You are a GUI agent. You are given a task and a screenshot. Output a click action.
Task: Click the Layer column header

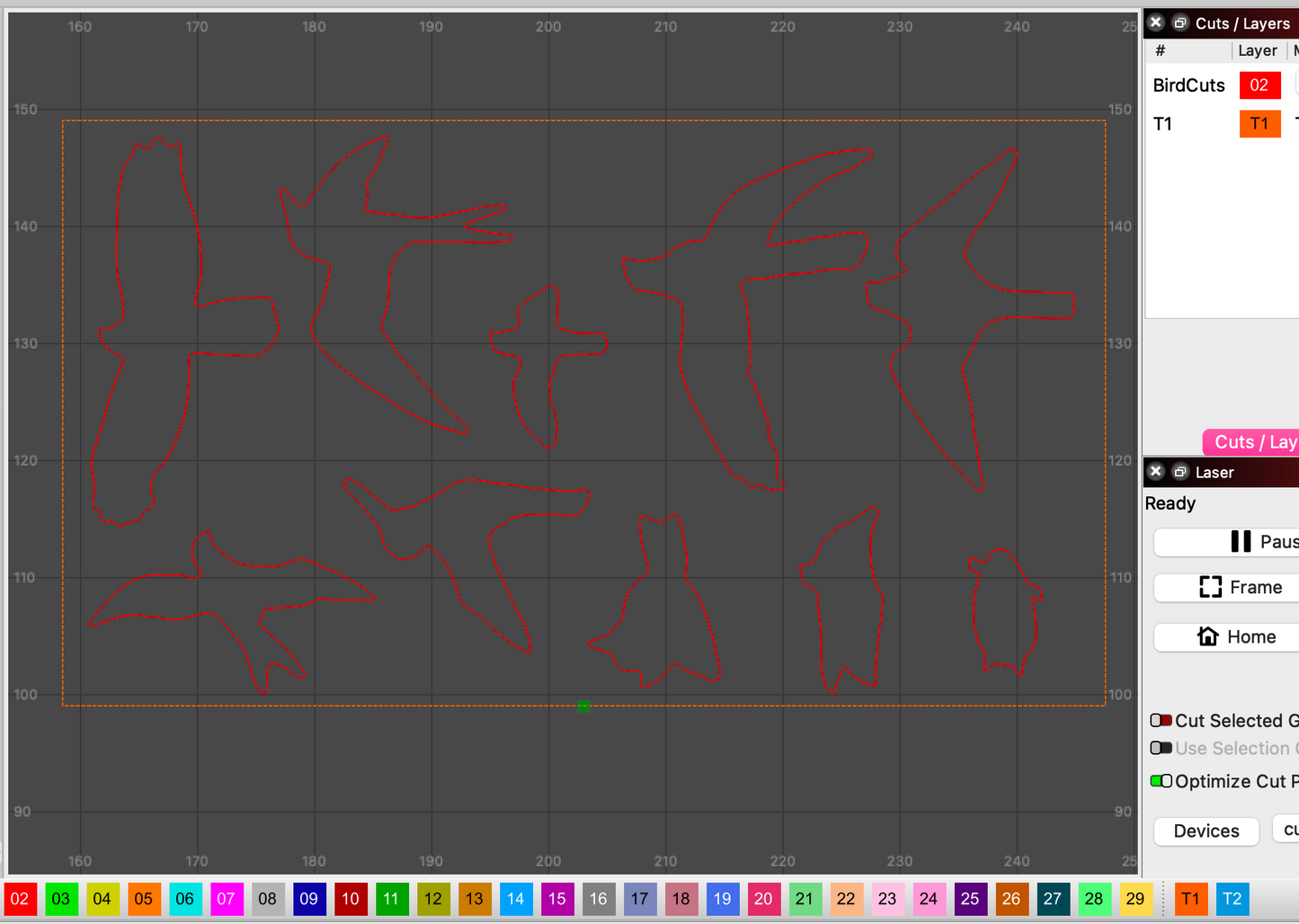click(1257, 51)
